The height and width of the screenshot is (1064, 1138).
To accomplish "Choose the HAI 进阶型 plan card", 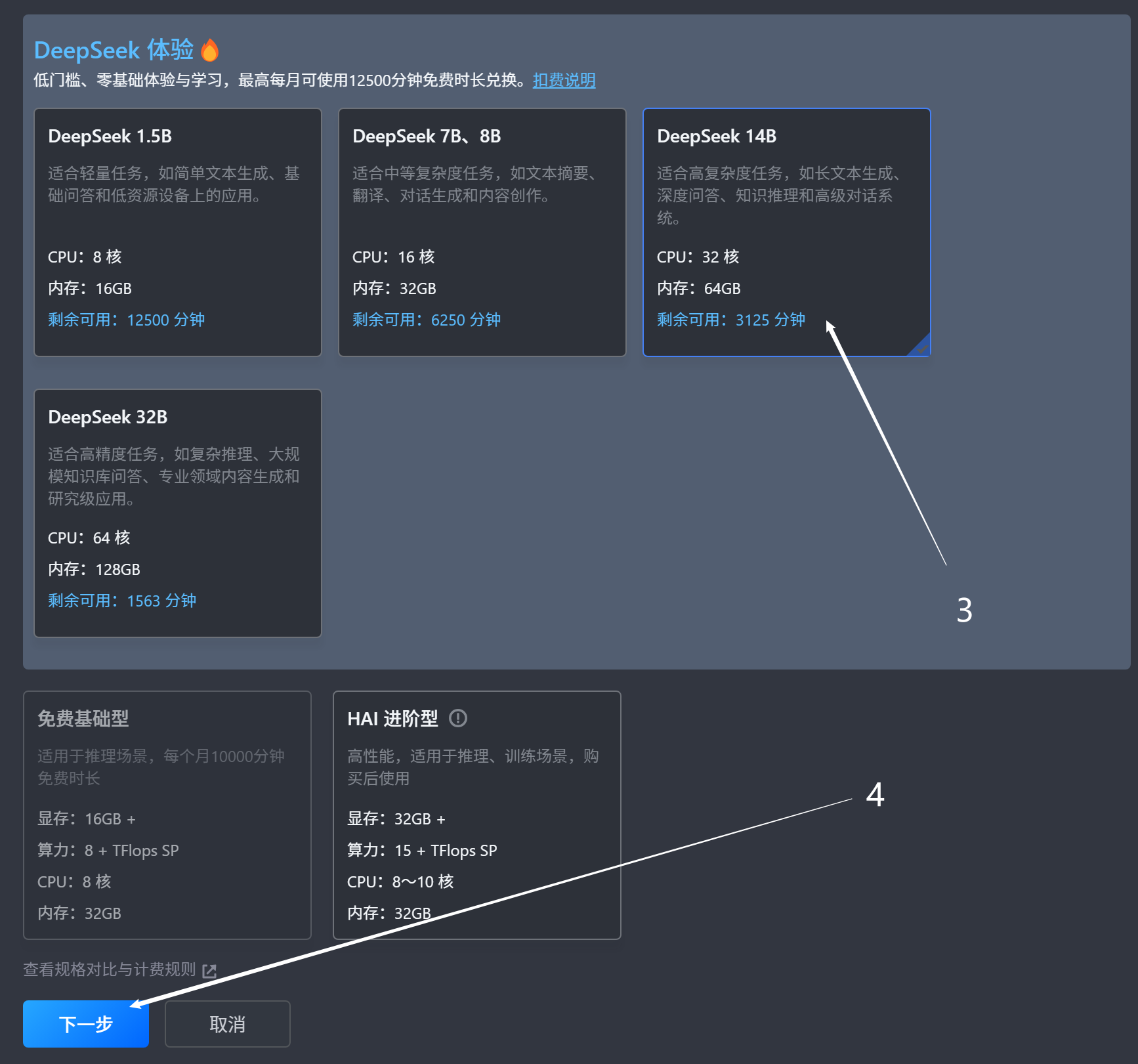I will click(477, 815).
